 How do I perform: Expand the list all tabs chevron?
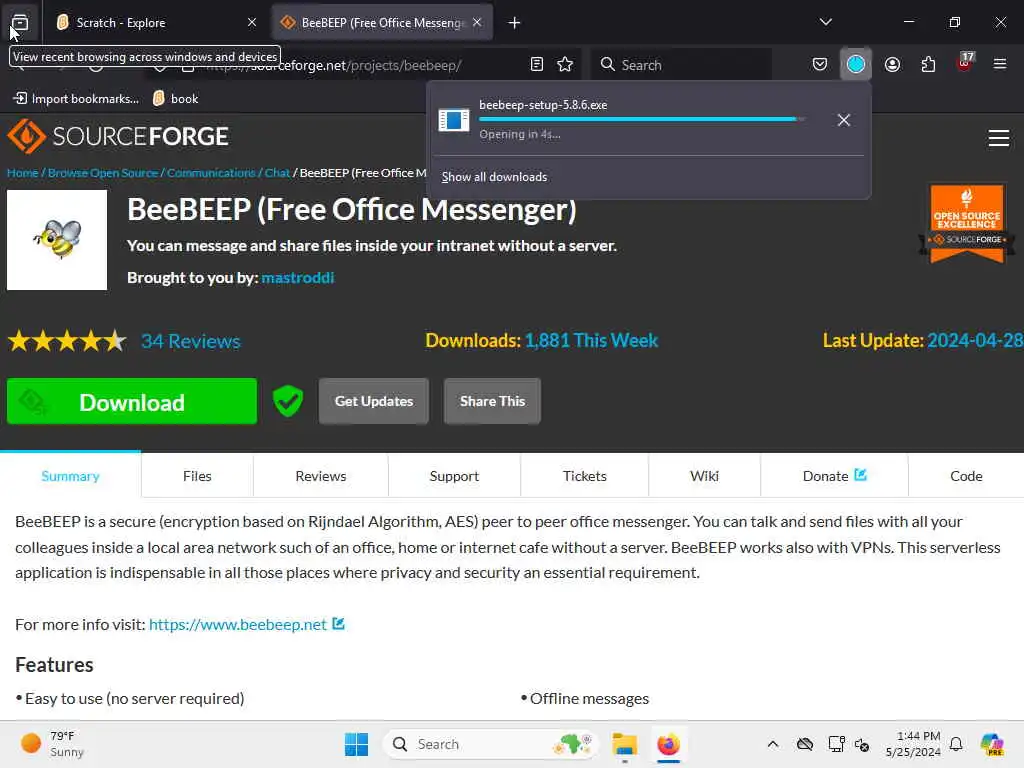click(826, 22)
